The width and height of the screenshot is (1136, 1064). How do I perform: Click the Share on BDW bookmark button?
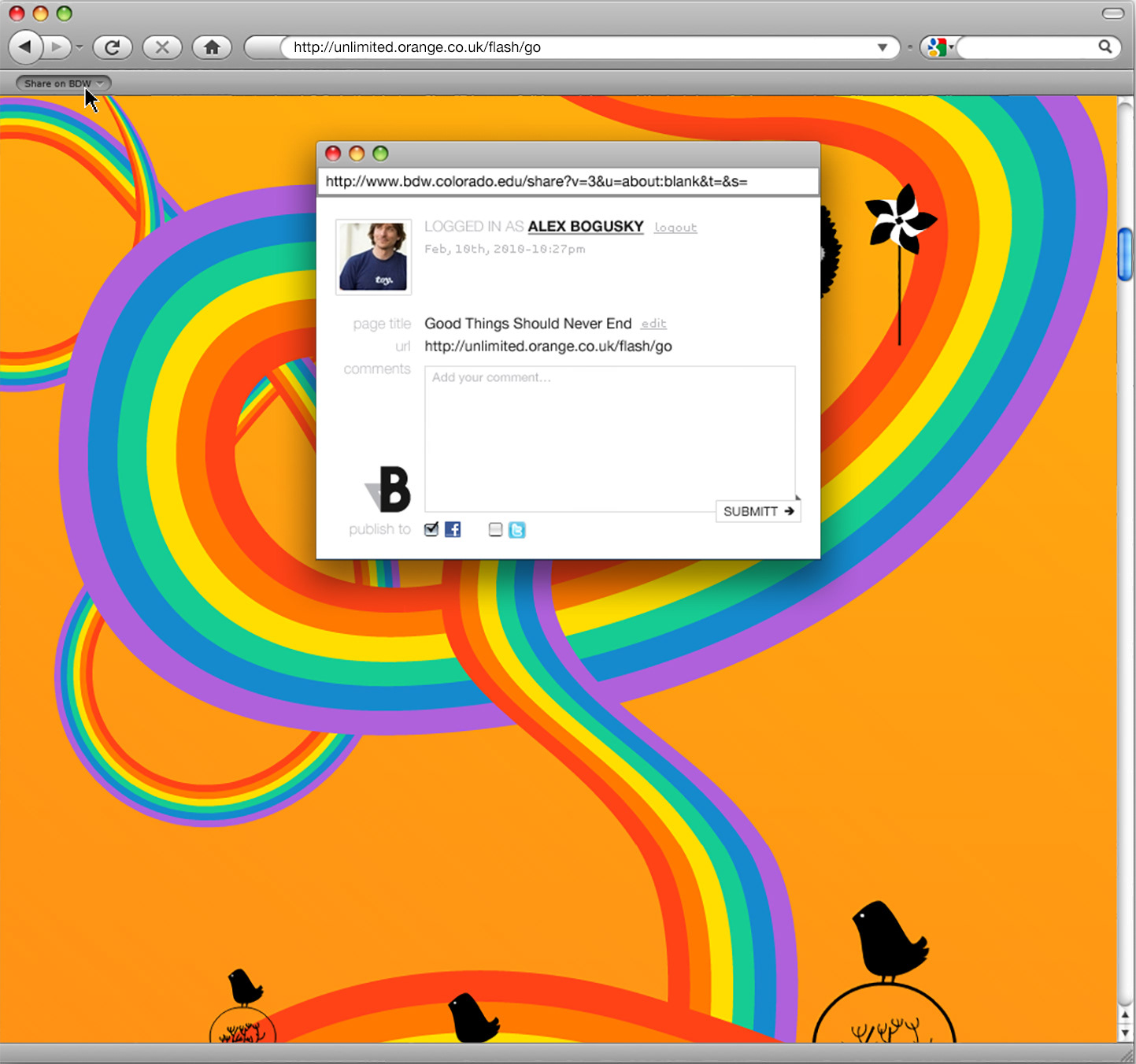(63, 83)
